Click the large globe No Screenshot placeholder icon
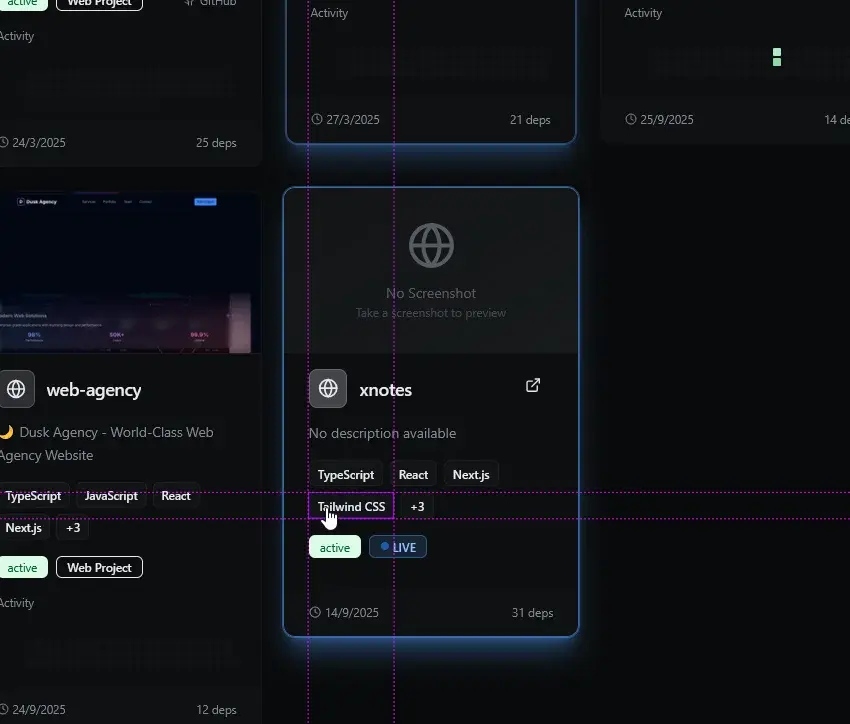 (431, 245)
